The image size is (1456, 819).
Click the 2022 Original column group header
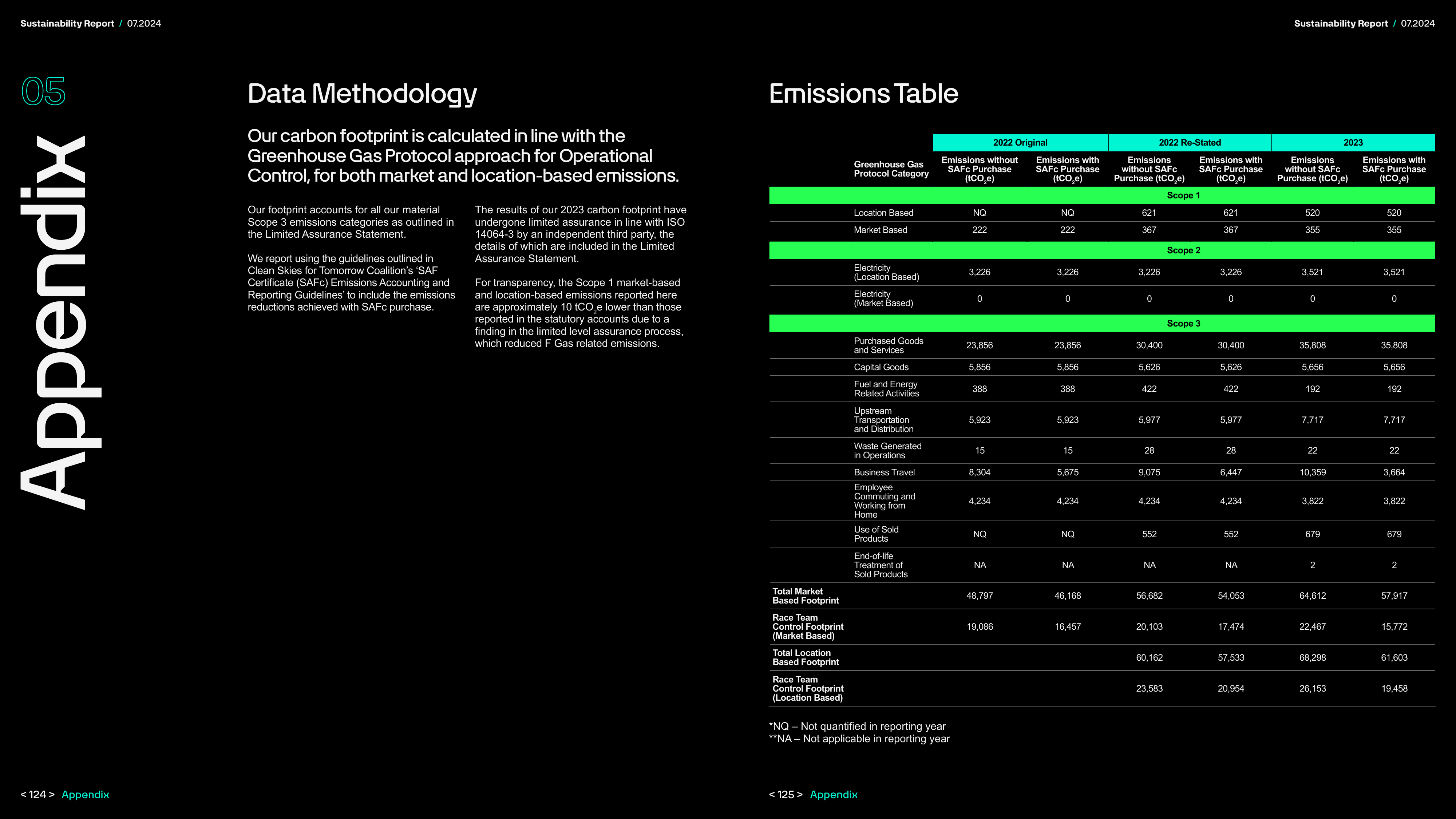pyautogui.click(x=1020, y=142)
